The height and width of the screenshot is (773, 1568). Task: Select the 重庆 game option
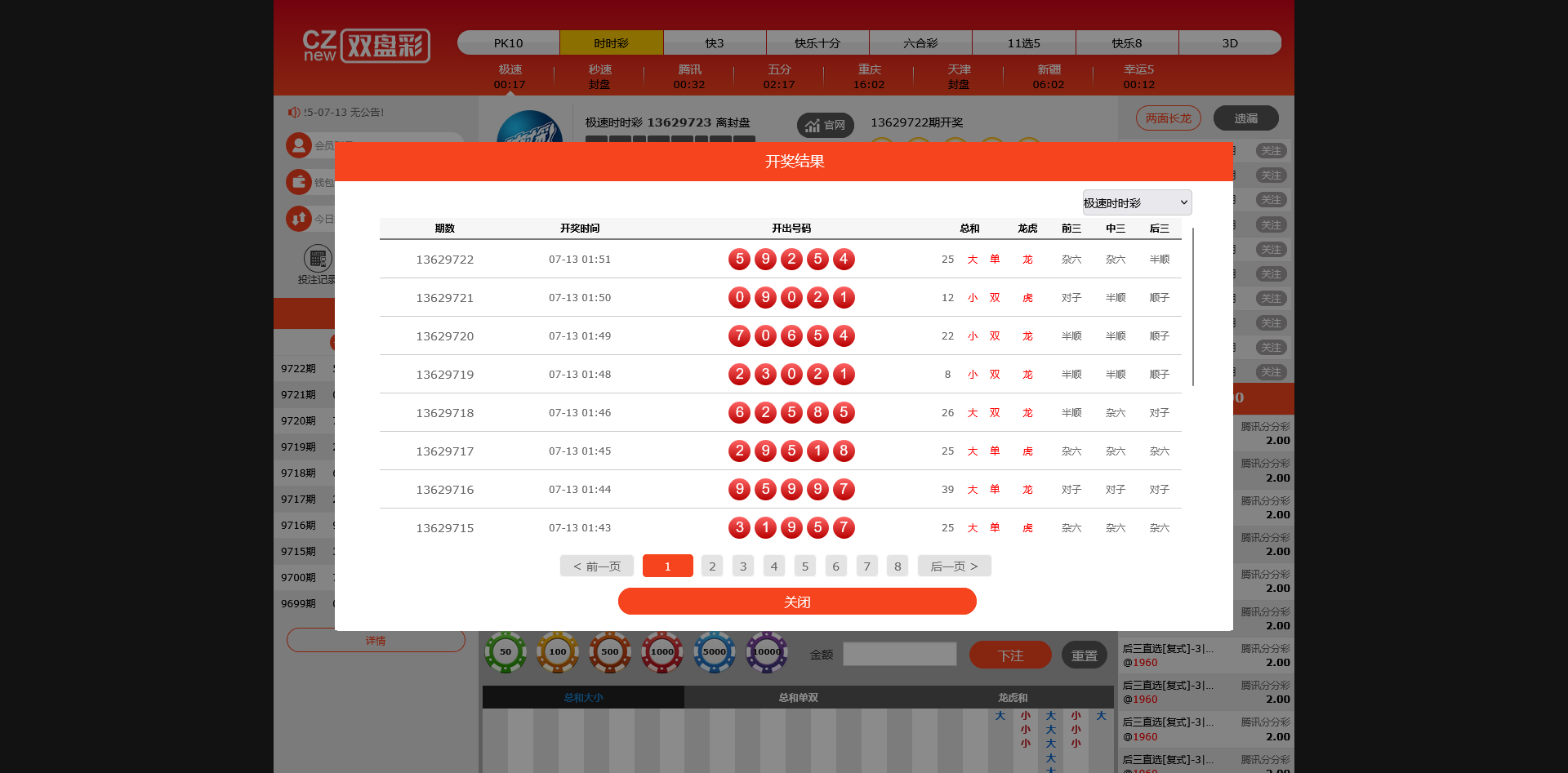pos(869,77)
